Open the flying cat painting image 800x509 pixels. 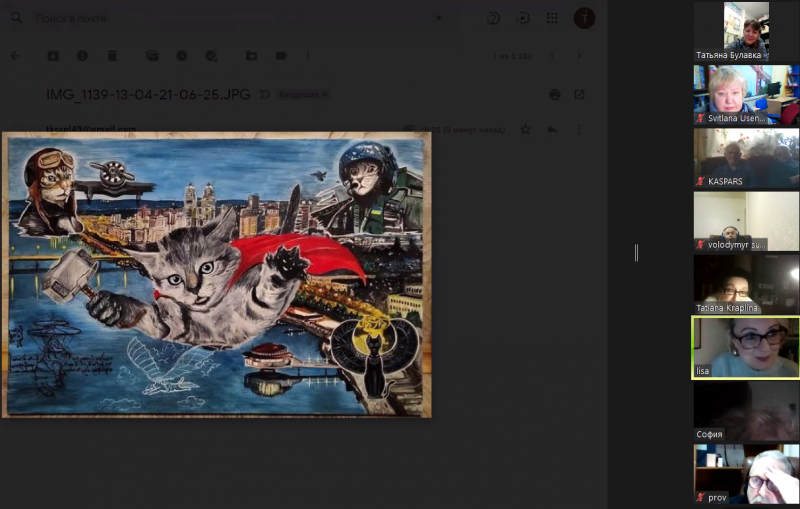tap(217, 275)
